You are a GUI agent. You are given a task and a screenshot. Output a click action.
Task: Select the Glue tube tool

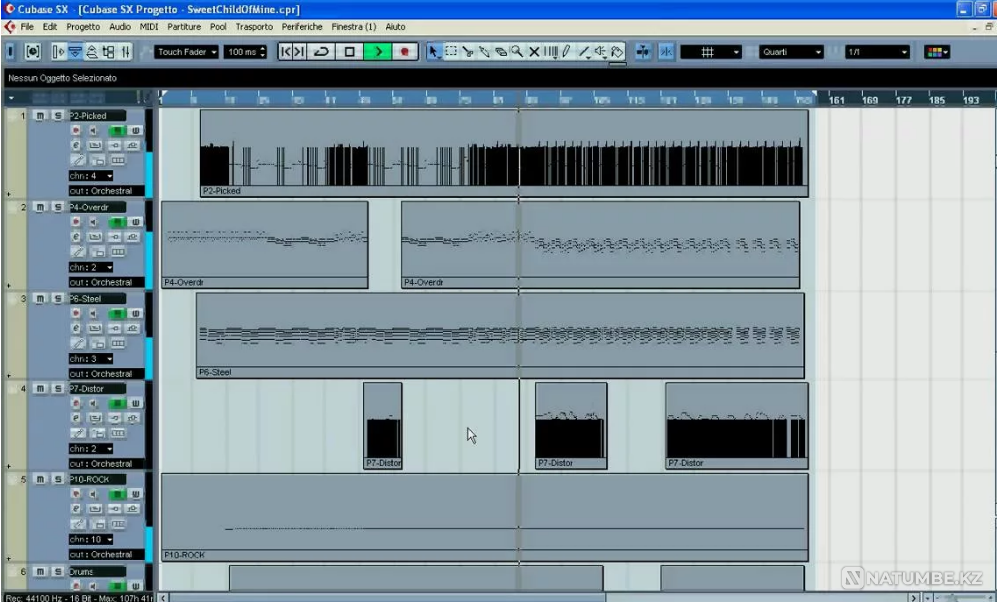[x=483, y=52]
